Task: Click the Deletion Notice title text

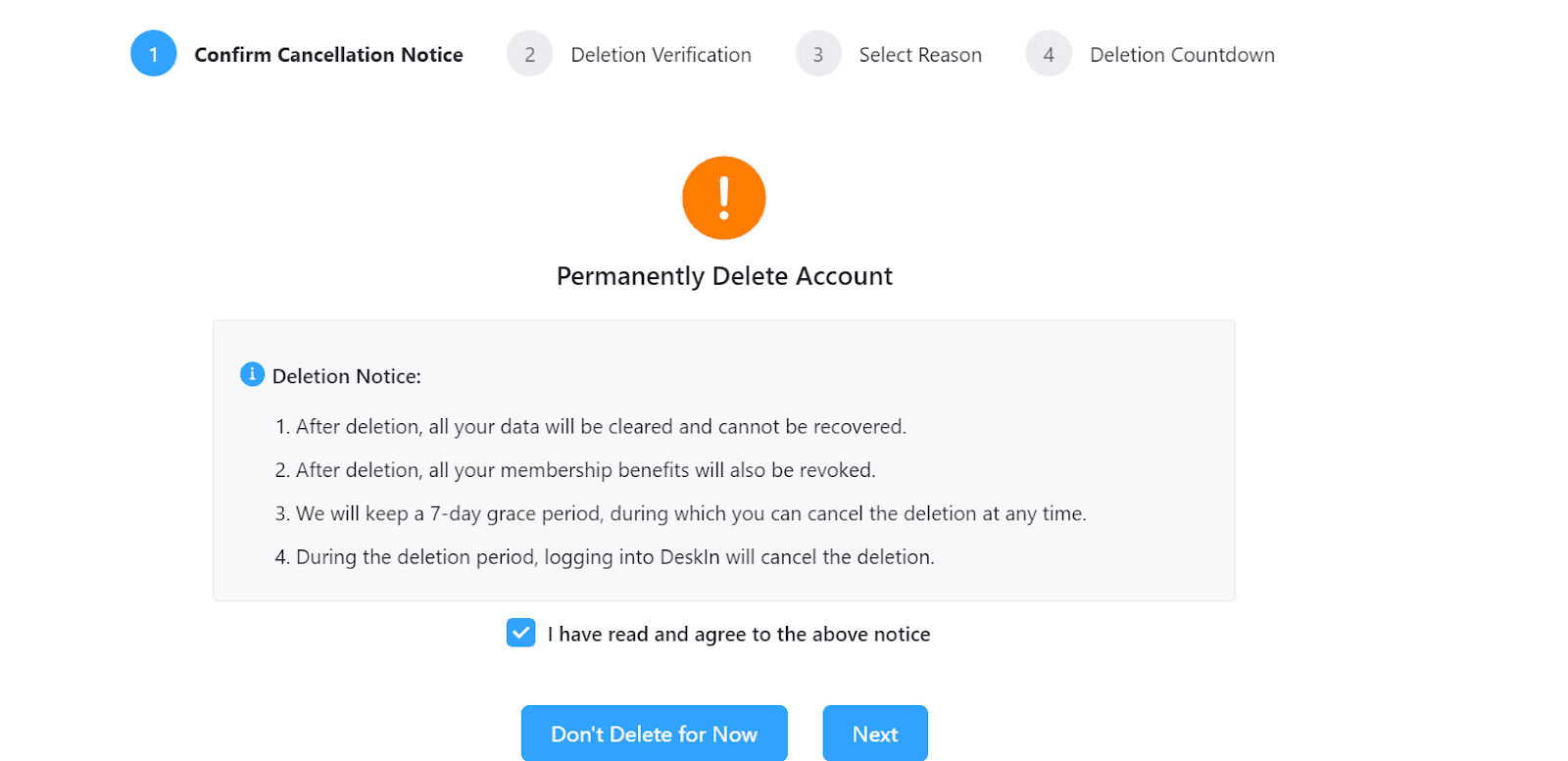Action: [x=347, y=376]
